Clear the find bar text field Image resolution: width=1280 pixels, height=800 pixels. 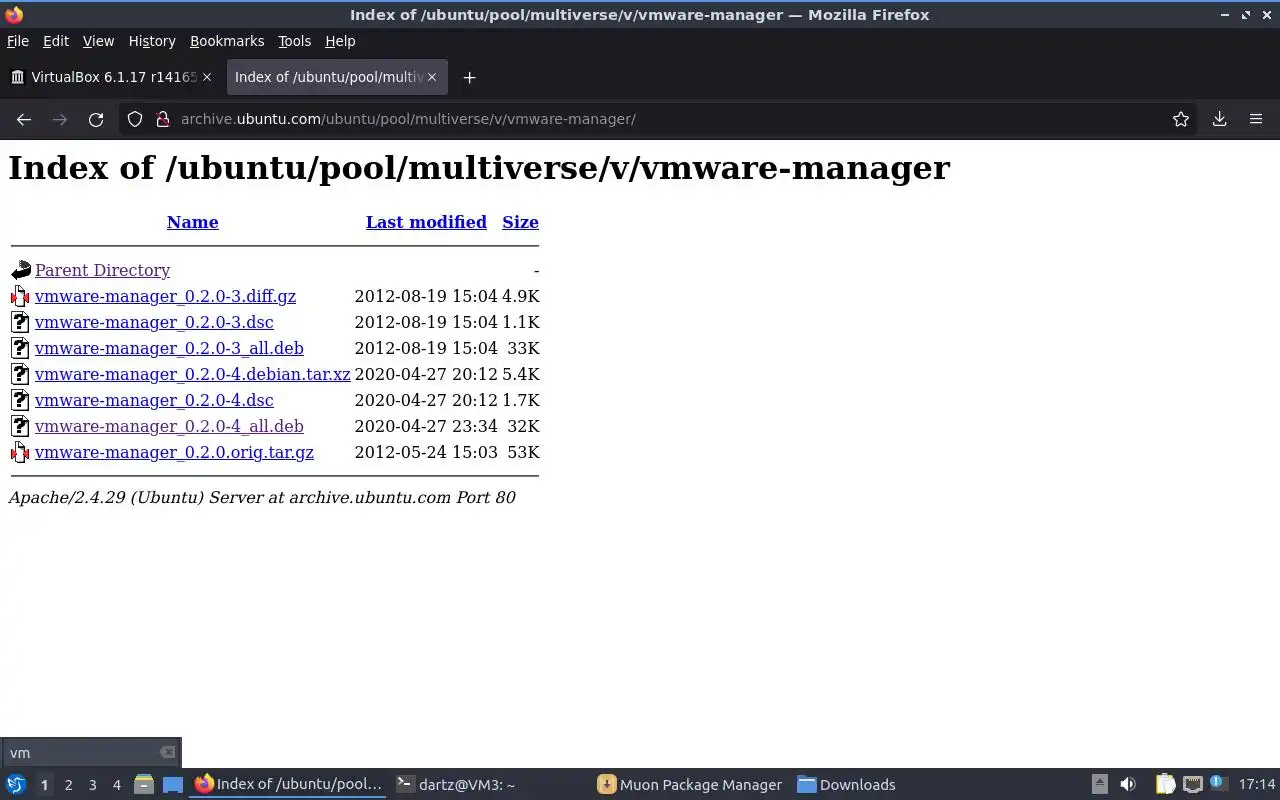tap(167, 752)
